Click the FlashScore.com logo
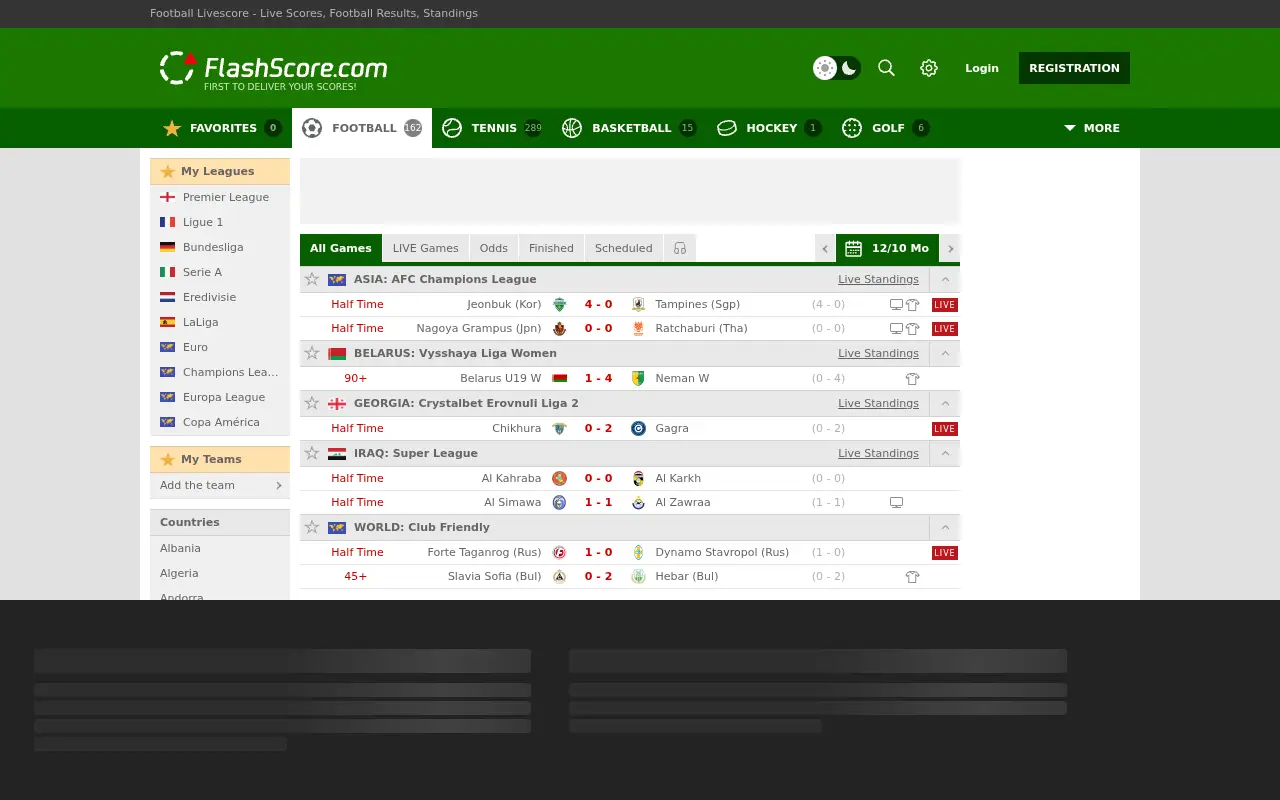 tap(273, 69)
